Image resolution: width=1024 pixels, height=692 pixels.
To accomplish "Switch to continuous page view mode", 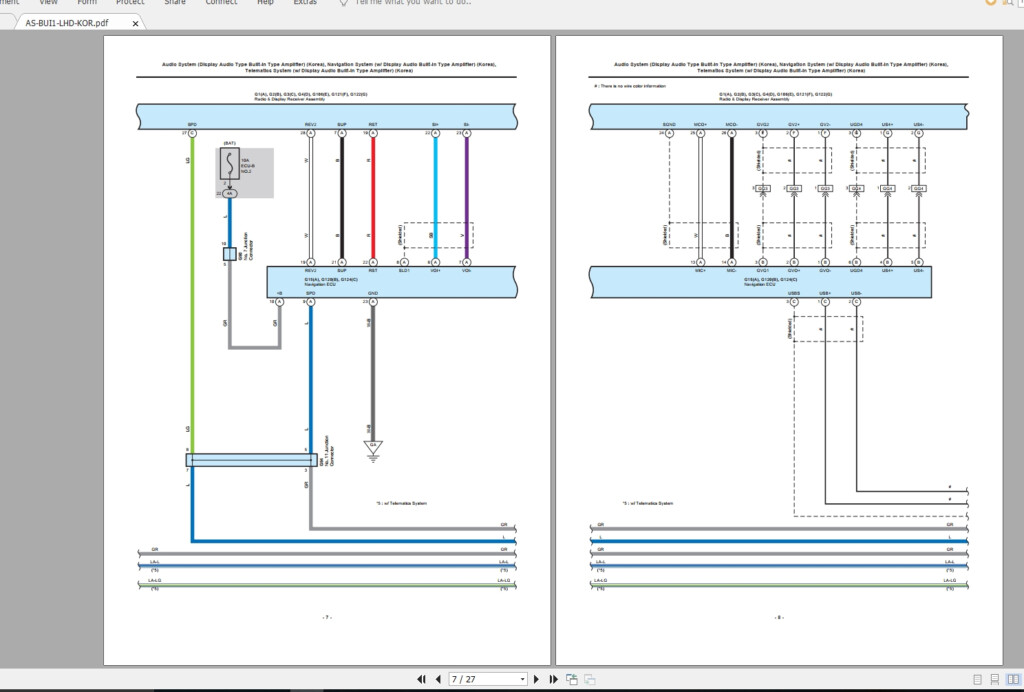I will 995,680.
